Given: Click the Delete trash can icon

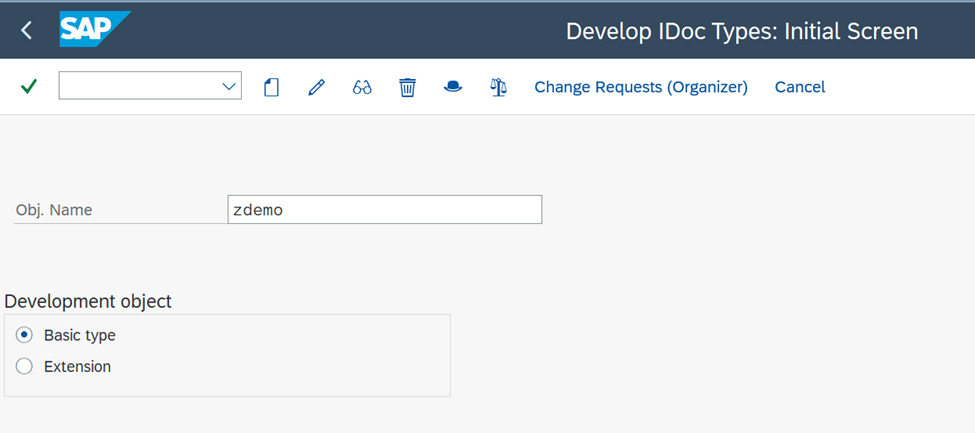Looking at the screenshot, I should (407, 87).
